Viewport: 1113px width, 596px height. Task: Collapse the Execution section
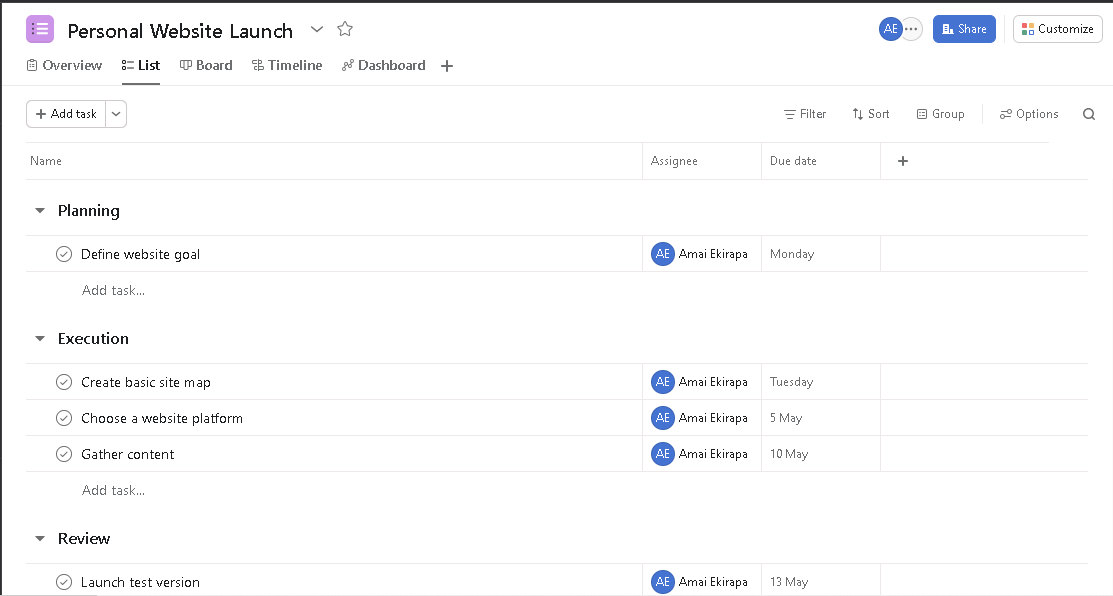[x=40, y=338]
